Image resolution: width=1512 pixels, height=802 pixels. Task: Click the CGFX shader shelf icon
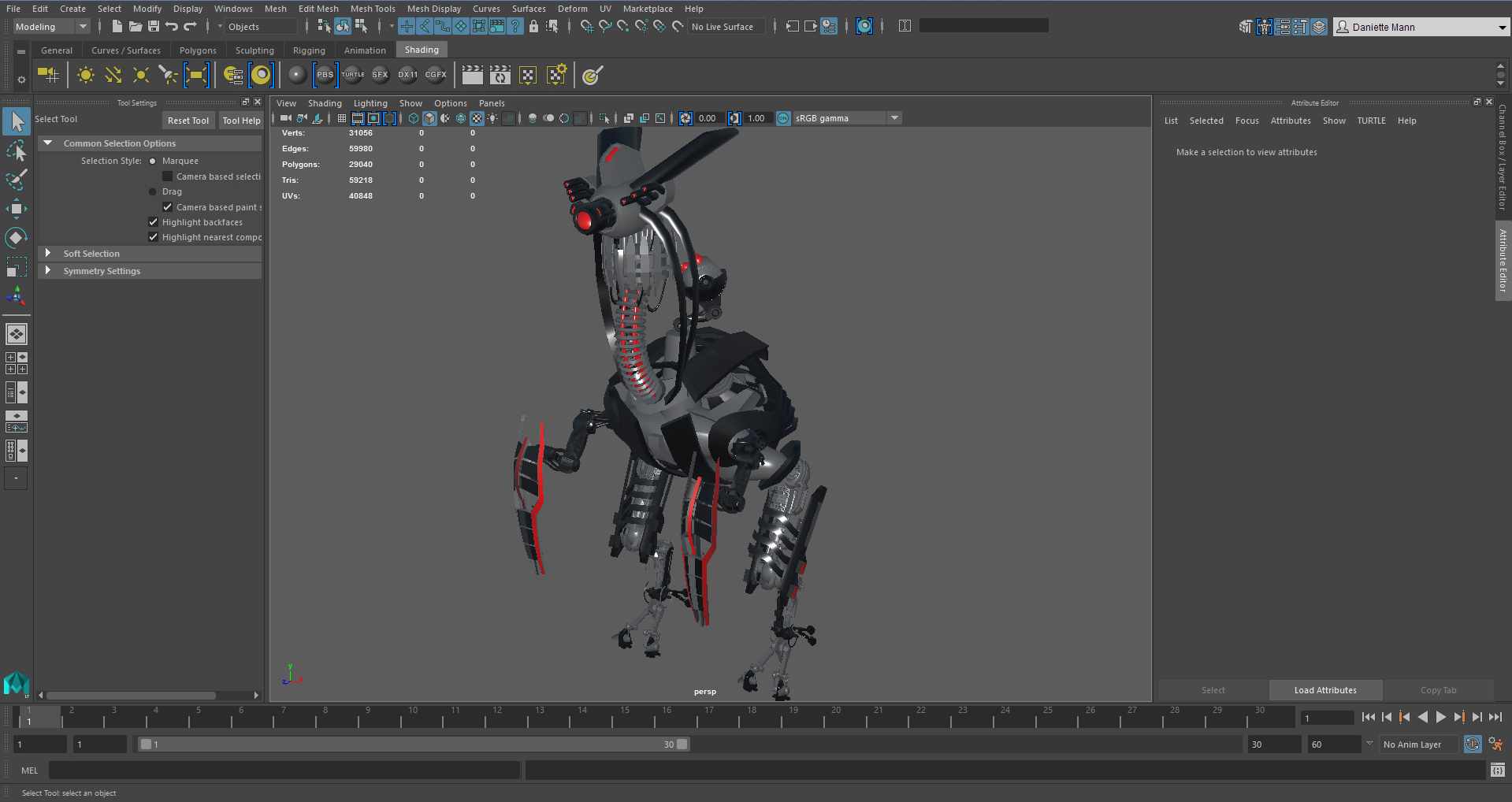[436, 75]
